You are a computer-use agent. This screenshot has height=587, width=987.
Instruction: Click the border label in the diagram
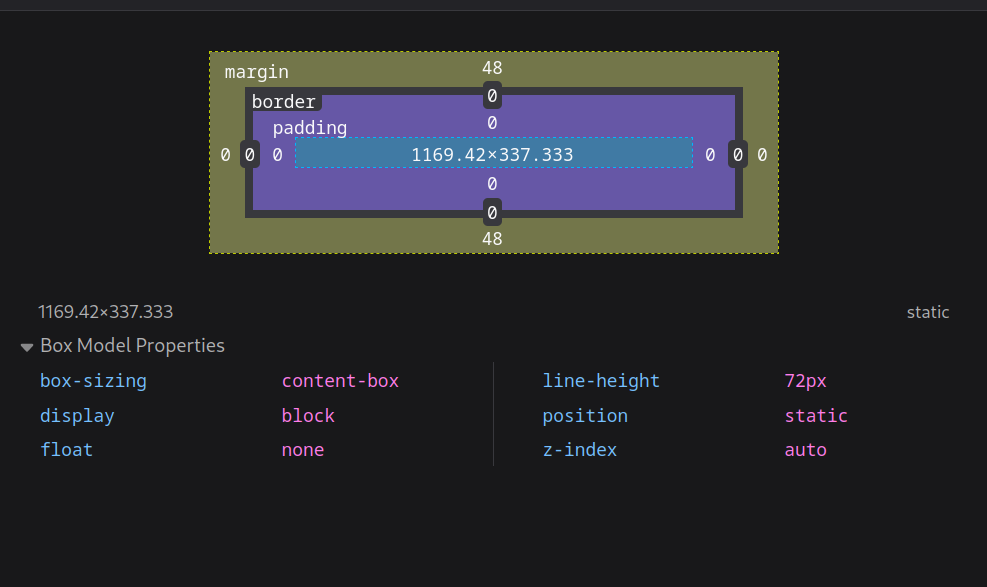[284, 101]
